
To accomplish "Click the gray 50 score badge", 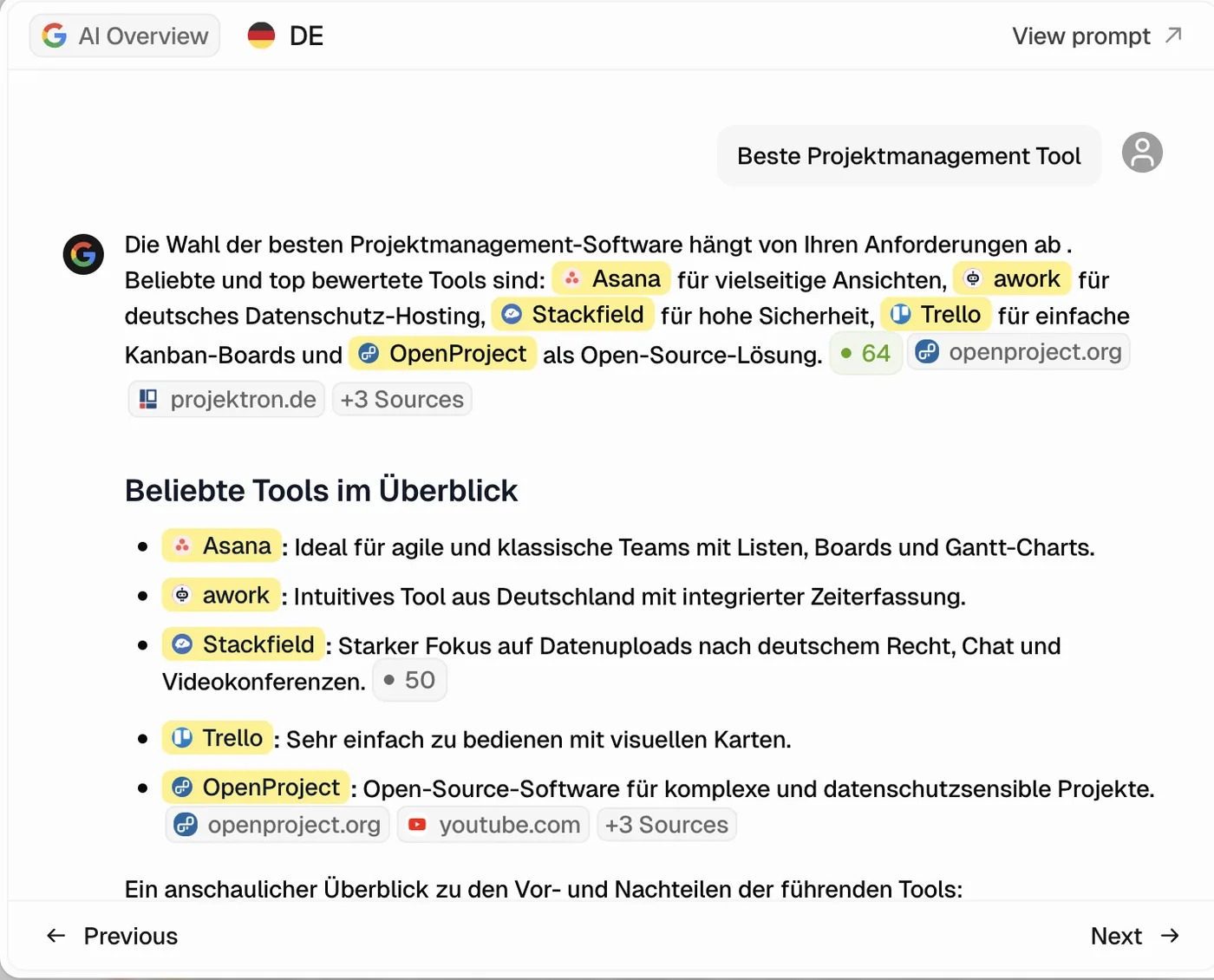I will click(x=410, y=681).
